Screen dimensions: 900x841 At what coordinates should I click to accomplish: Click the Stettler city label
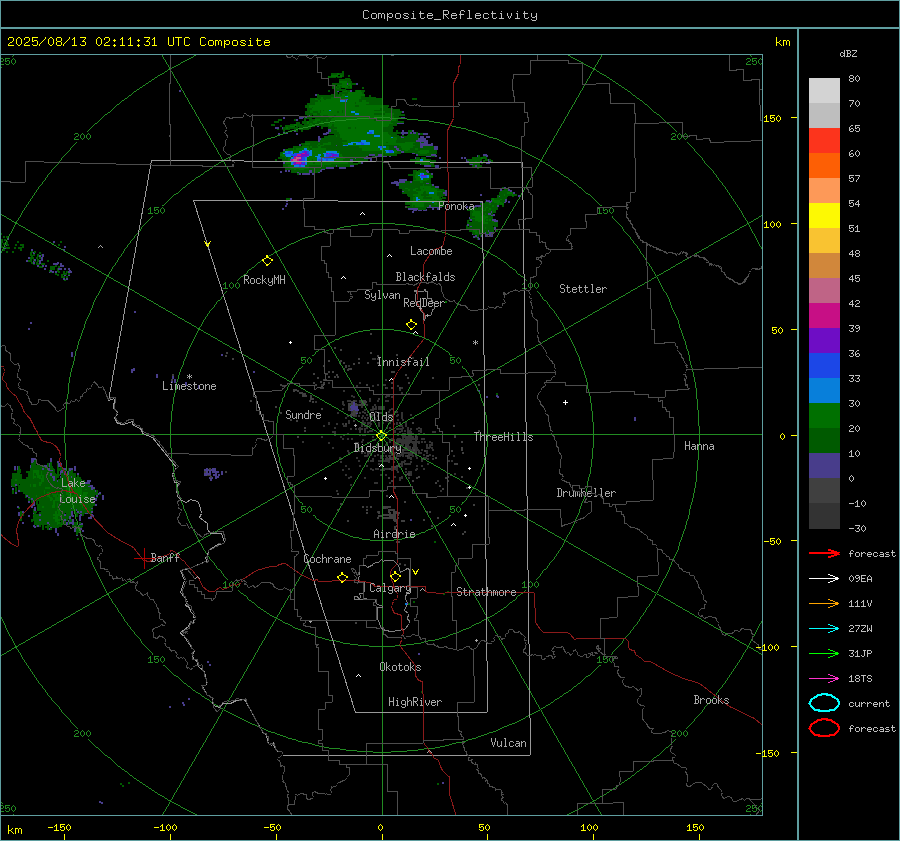583,289
